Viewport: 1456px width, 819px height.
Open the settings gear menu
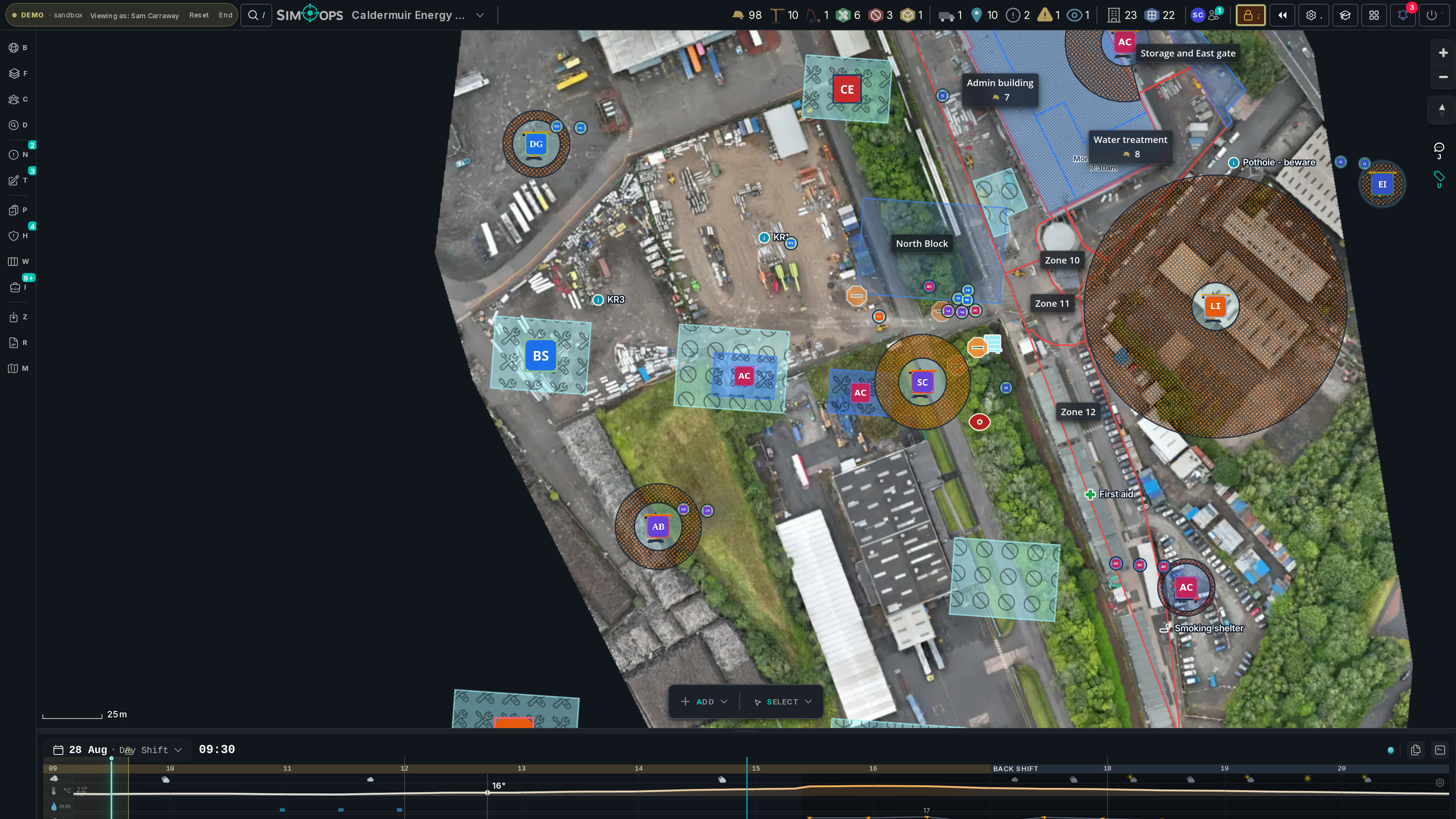1313,15
